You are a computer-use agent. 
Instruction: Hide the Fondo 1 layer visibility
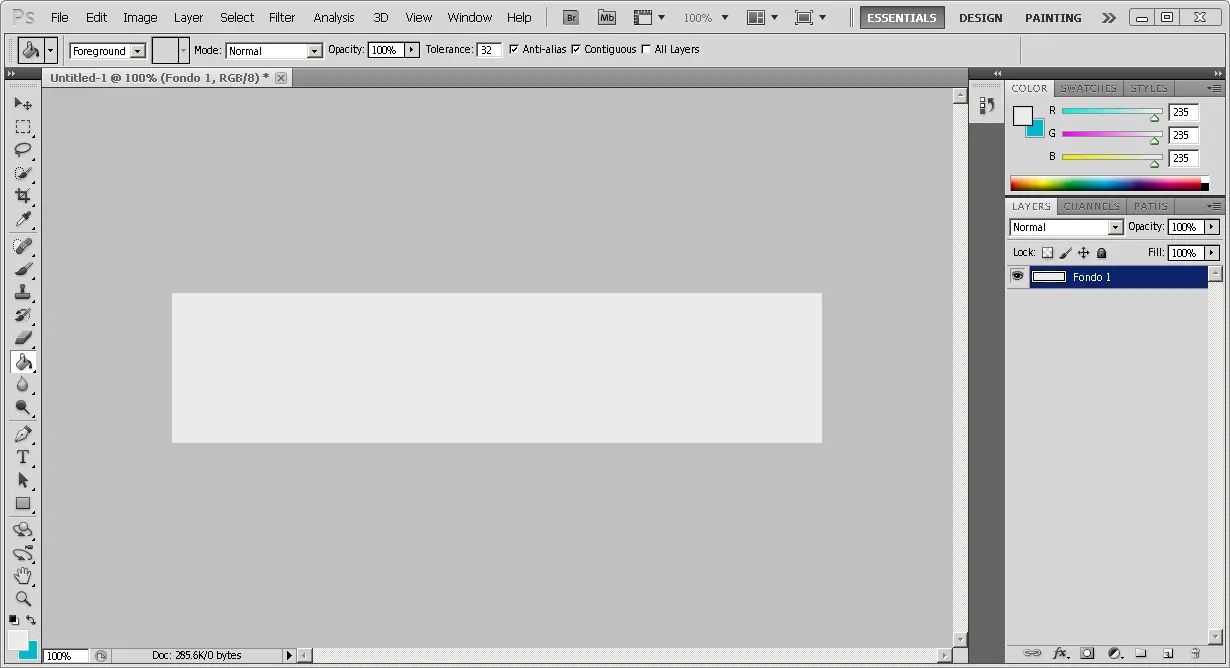(1017, 276)
